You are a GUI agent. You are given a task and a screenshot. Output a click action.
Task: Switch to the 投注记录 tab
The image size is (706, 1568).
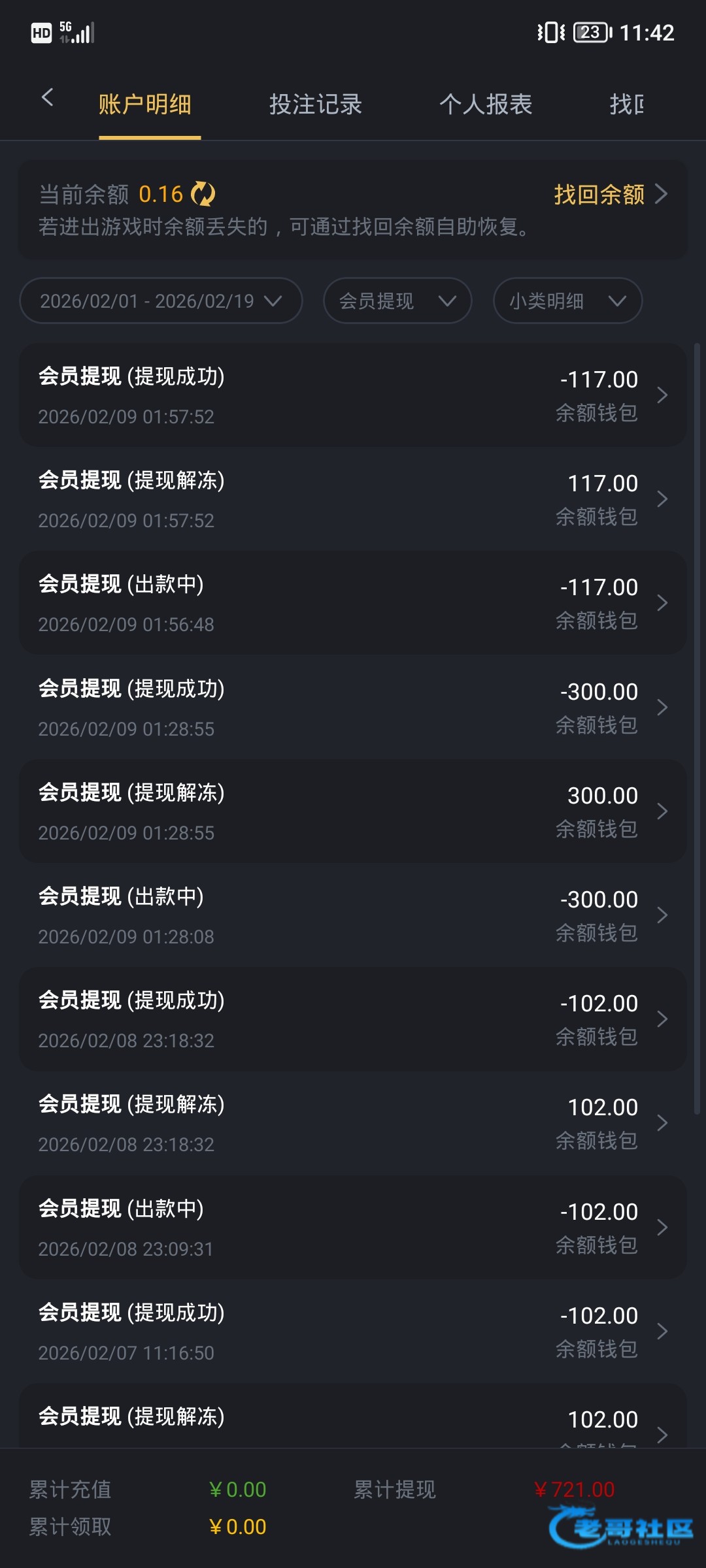coord(316,105)
